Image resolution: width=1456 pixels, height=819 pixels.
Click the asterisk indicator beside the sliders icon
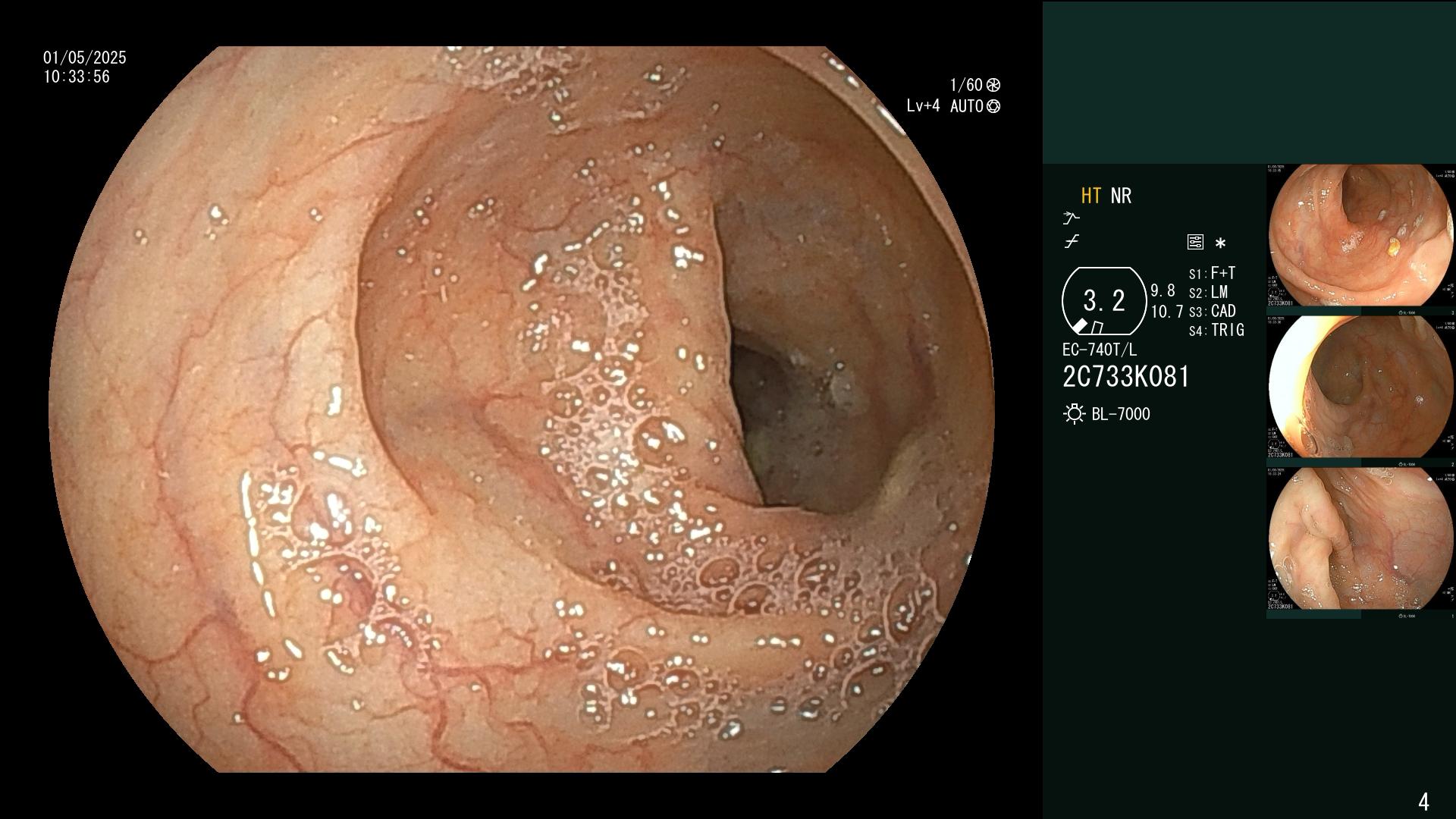[1220, 243]
